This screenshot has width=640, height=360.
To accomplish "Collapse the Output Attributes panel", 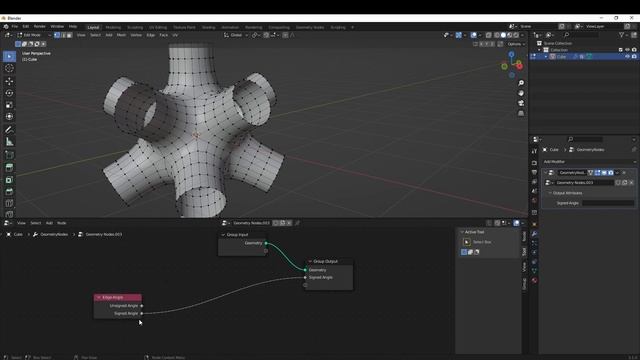I will coord(550,193).
